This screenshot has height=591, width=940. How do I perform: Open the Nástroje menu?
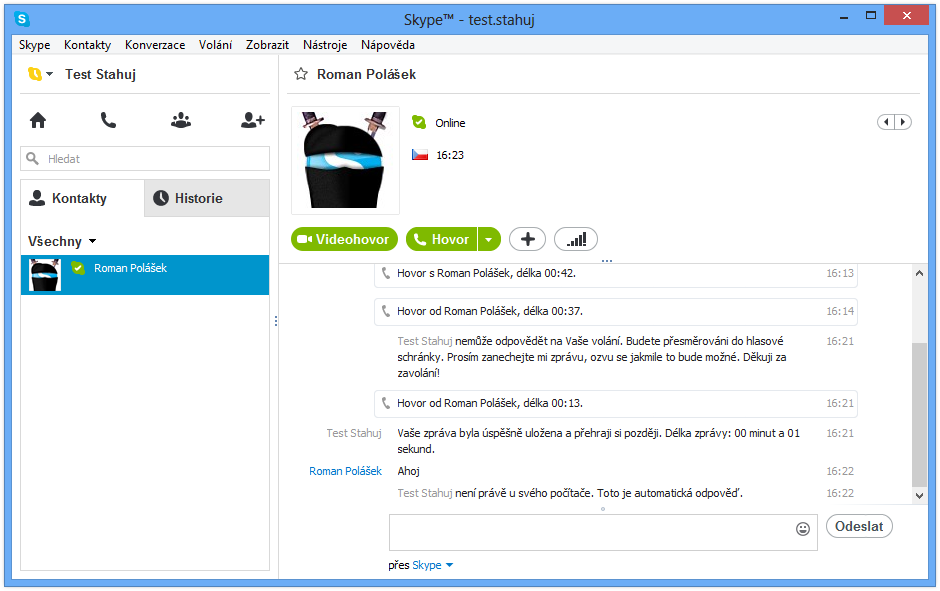(x=325, y=45)
